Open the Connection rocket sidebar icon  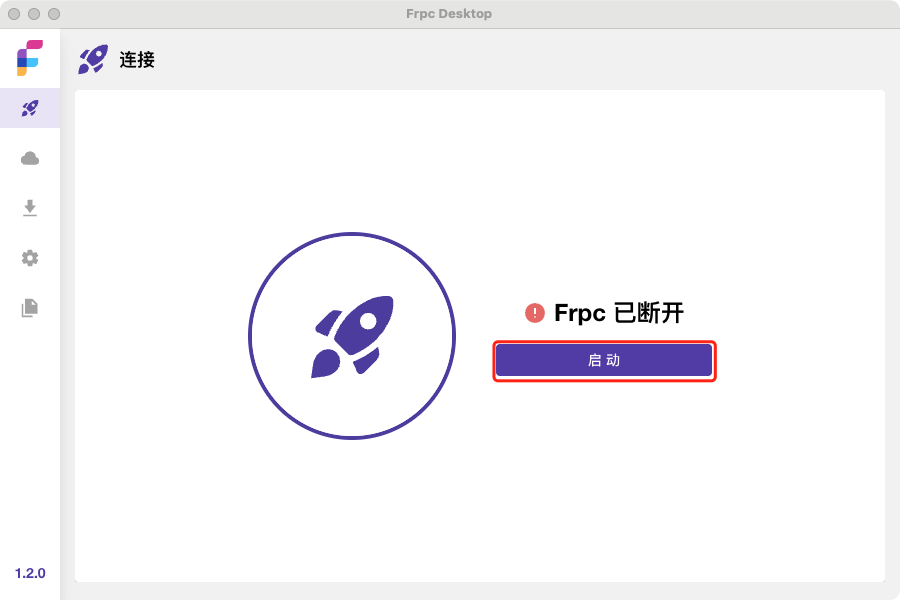point(30,108)
